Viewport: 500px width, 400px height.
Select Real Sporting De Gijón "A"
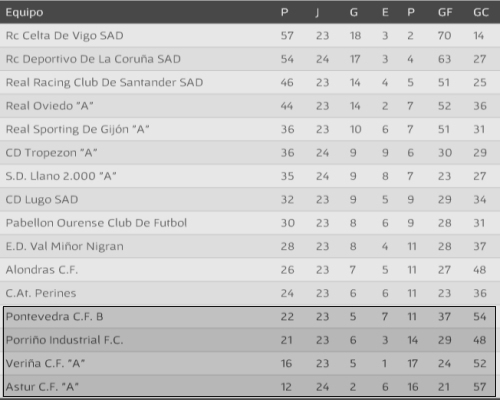tap(77, 129)
